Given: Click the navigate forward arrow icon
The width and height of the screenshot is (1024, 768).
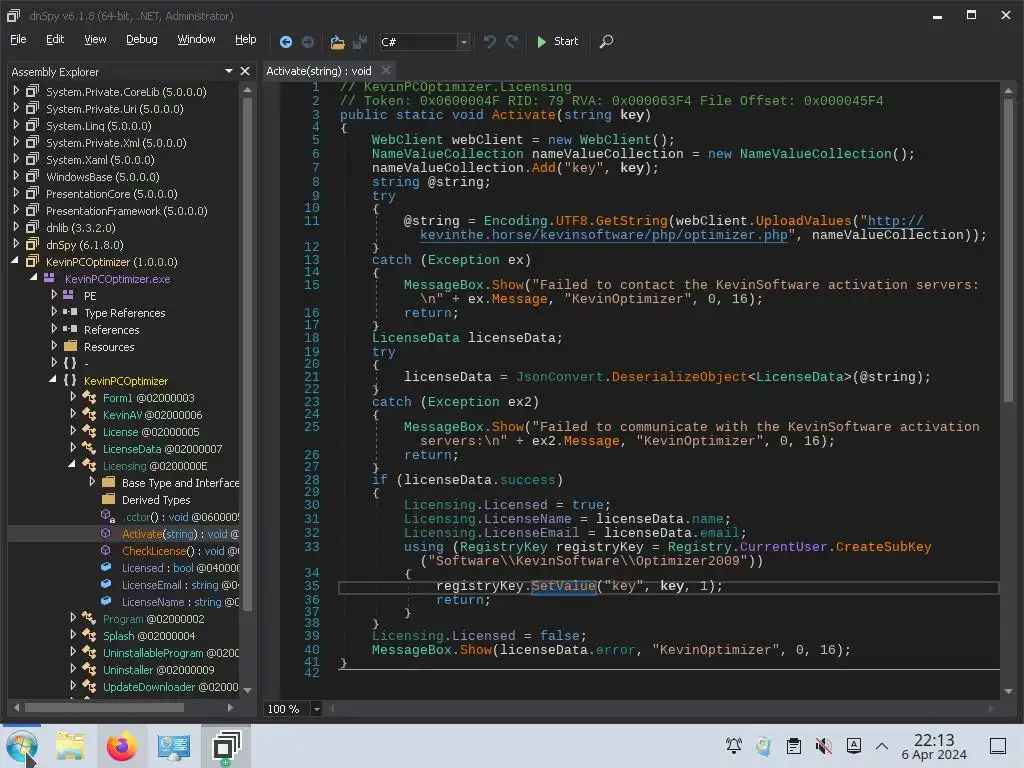Looking at the screenshot, I should point(308,42).
